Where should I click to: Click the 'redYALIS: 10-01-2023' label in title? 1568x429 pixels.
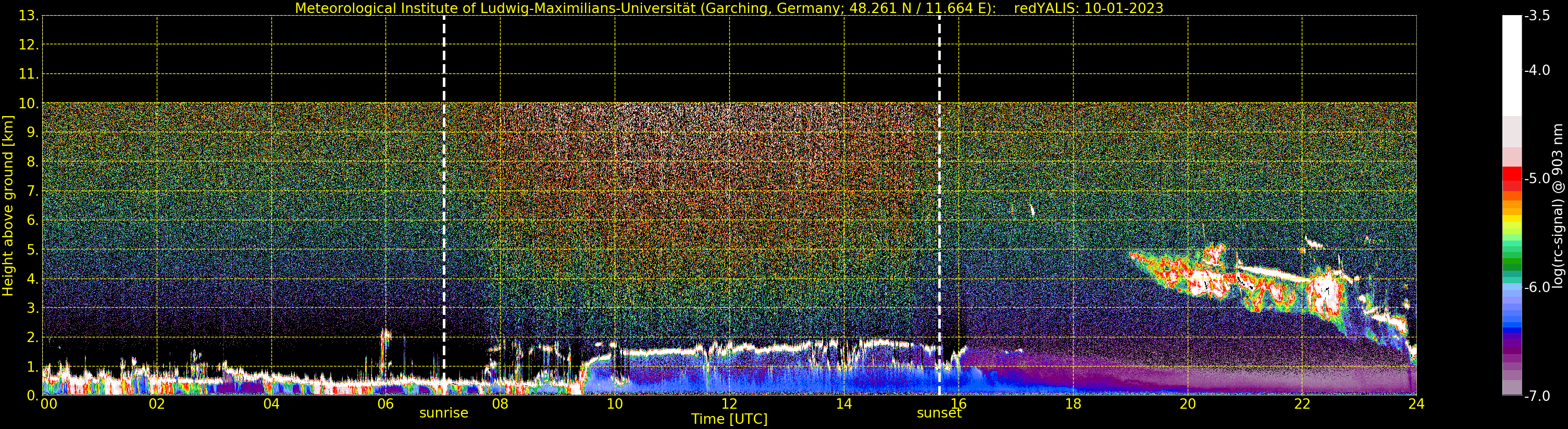coord(1088,8)
